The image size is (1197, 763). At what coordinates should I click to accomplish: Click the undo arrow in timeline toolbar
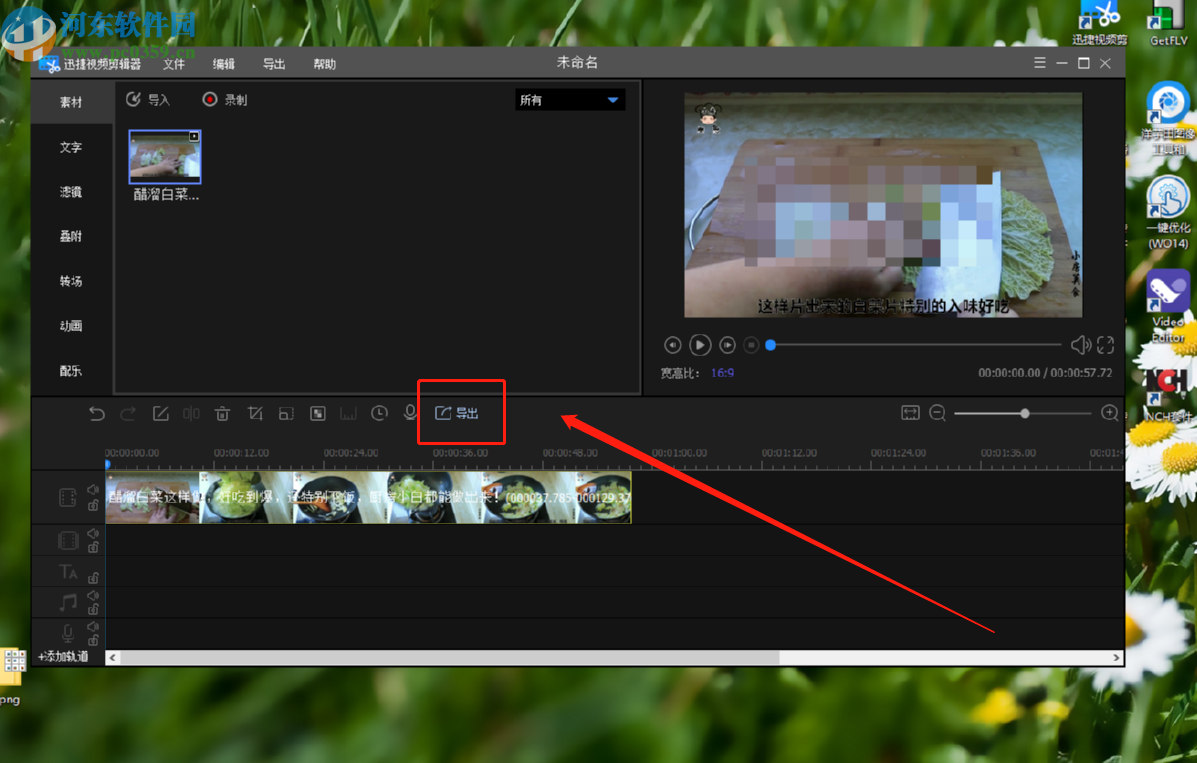point(96,414)
